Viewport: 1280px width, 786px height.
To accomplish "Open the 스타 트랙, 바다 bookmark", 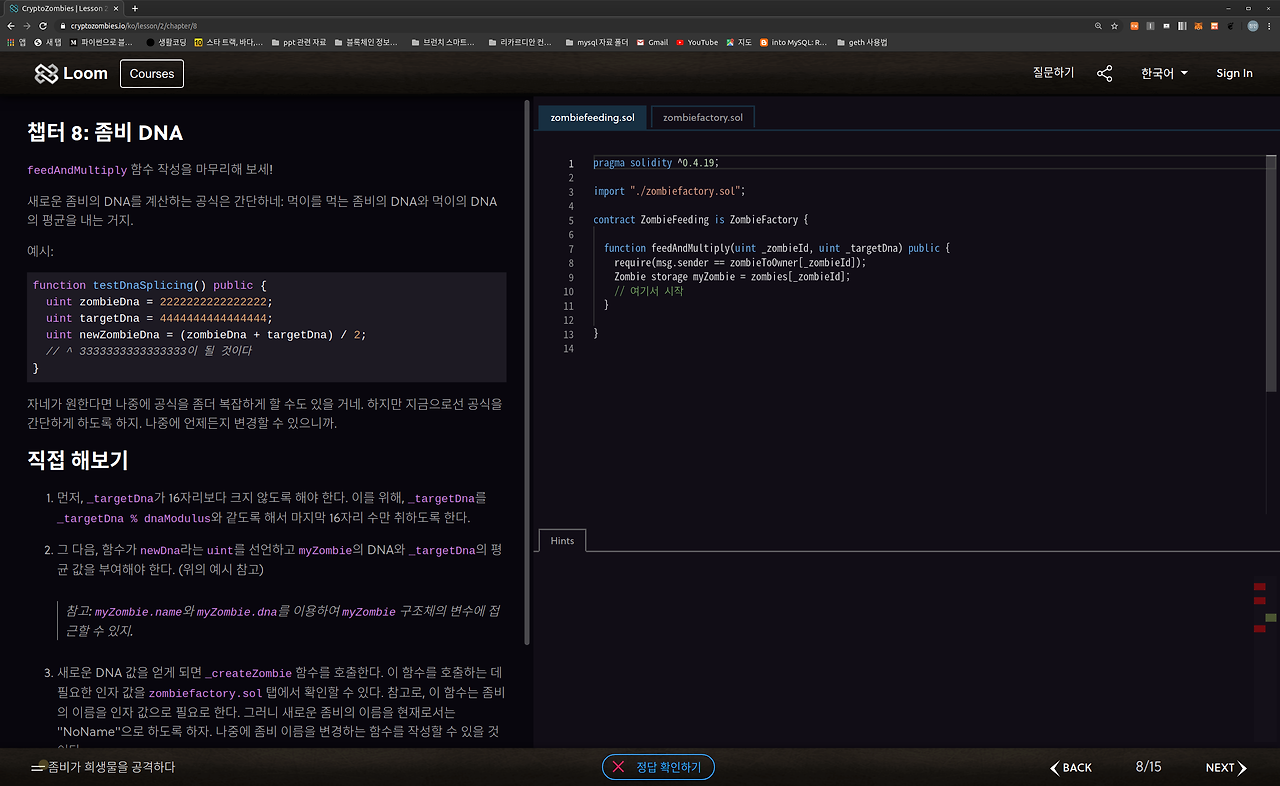I will click(229, 42).
